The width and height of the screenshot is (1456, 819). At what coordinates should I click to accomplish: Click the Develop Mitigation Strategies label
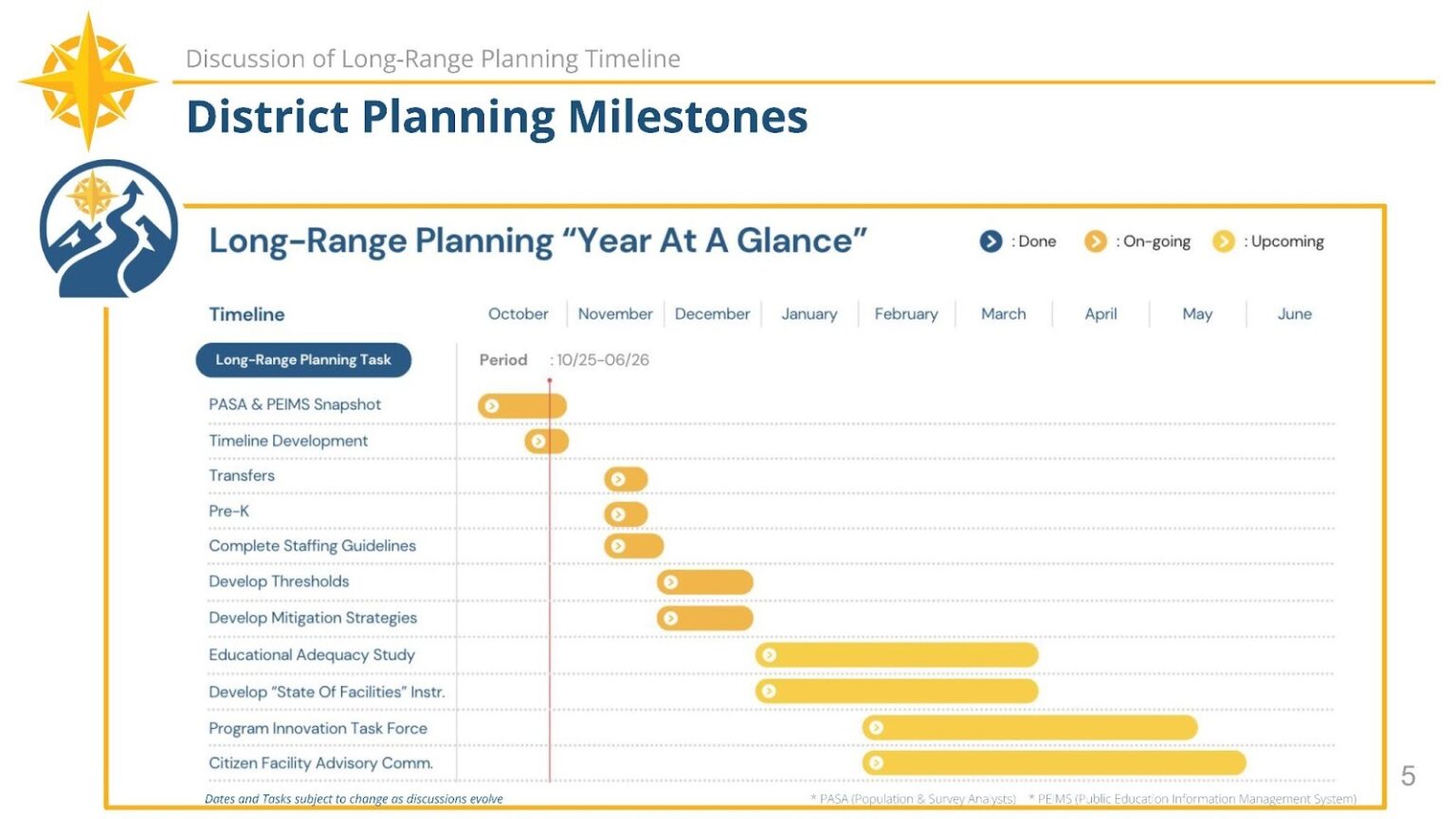click(313, 618)
